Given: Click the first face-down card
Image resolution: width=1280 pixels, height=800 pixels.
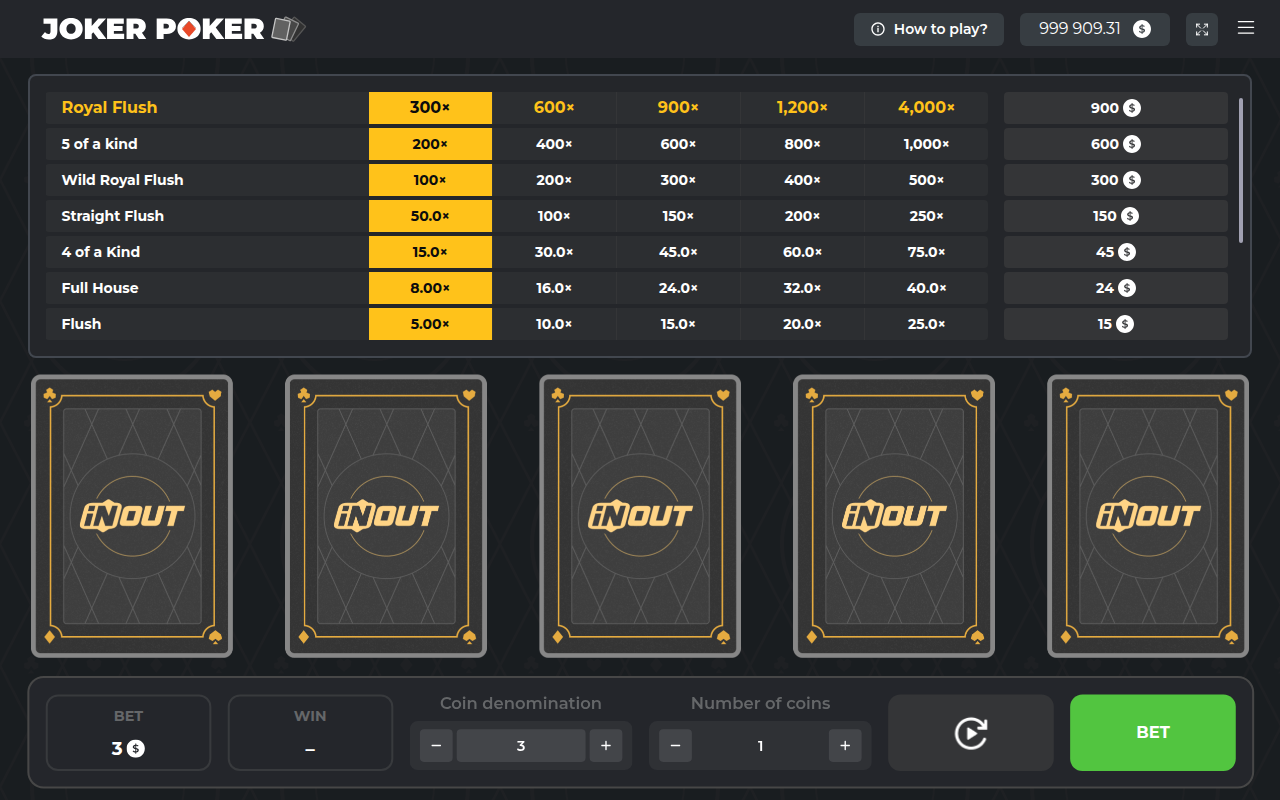Looking at the screenshot, I should tap(132, 516).
